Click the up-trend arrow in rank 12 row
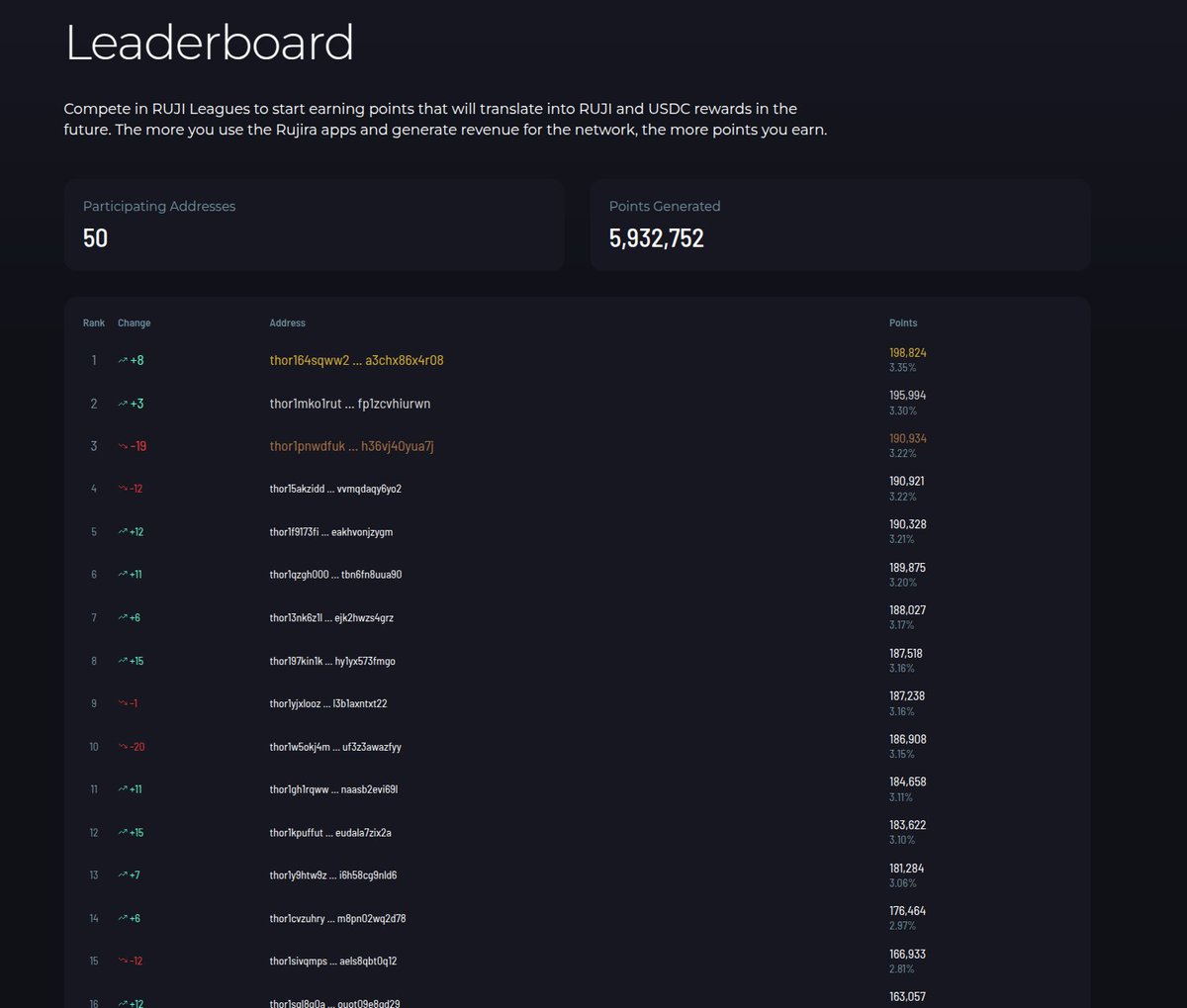 (x=123, y=833)
